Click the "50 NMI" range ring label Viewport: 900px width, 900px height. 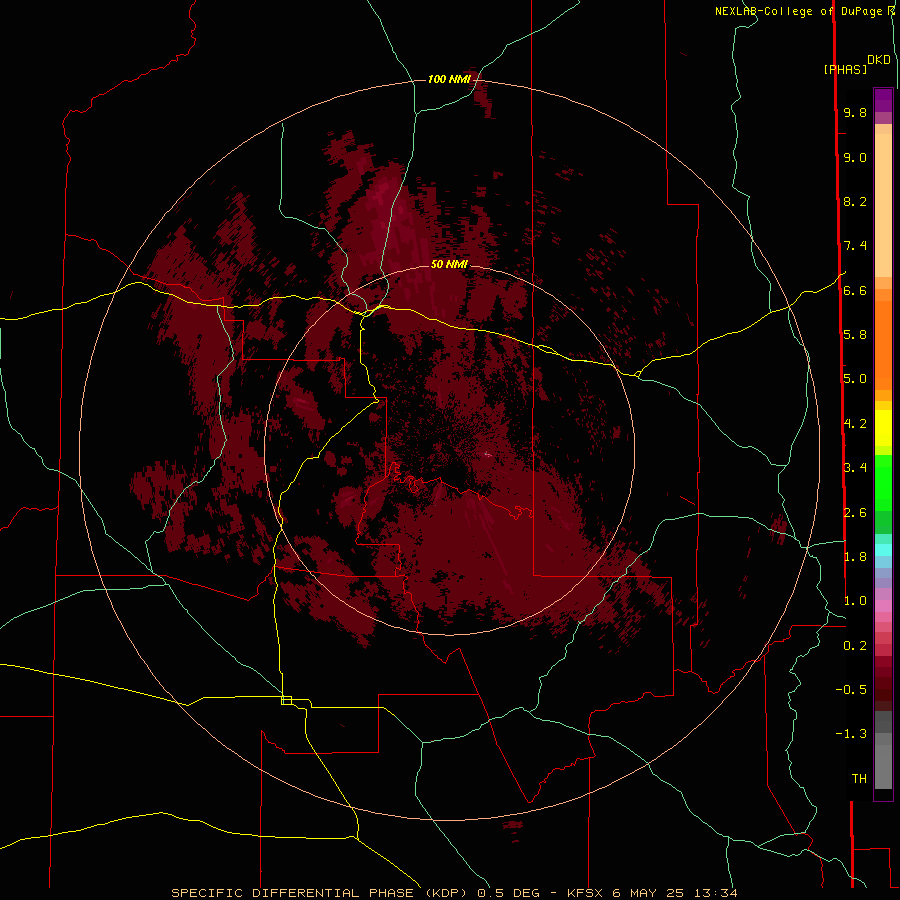click(449, 264)
